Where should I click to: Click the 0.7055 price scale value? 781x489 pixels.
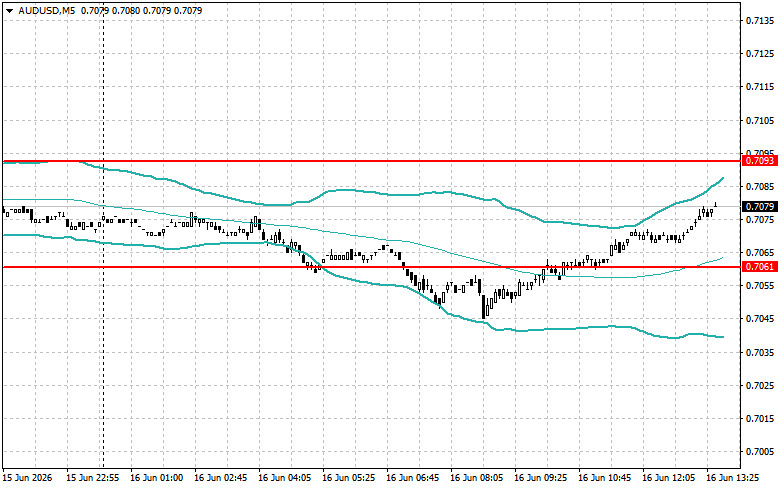(760, 286)
